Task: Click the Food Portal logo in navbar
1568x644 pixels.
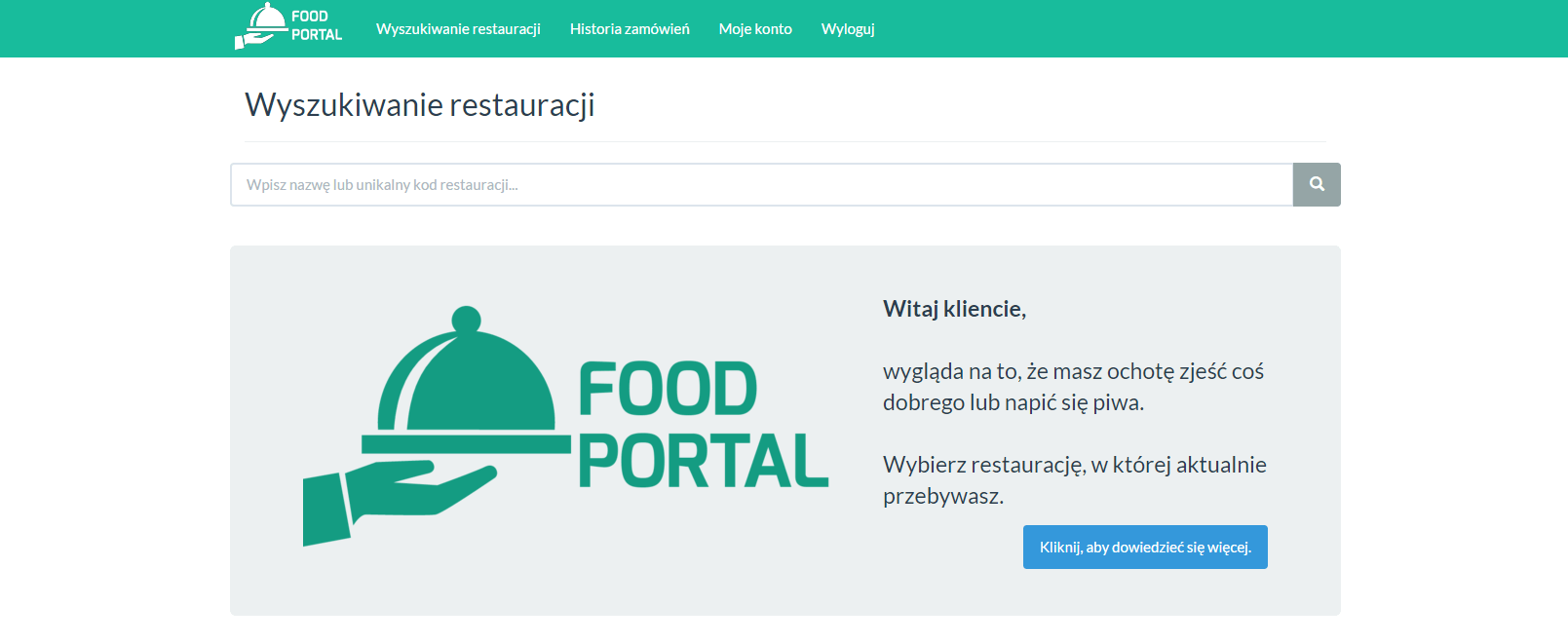Action: [x=288, y=26]
